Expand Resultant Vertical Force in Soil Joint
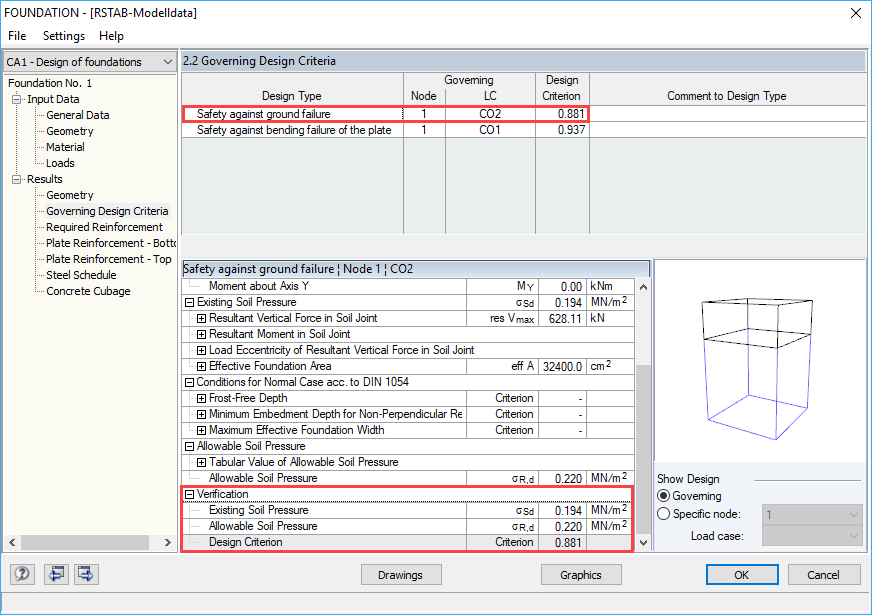The image size is (872, 615). tap(201, 319)
